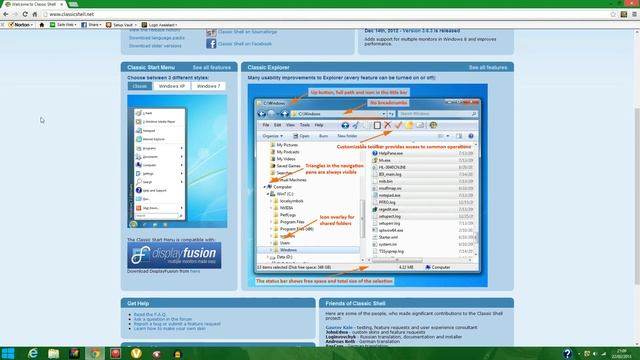Image resolution: width=640 pixels, height=360 pixels.
Task: Open File Explorer from the taskbar
Action: click(53, 353)
